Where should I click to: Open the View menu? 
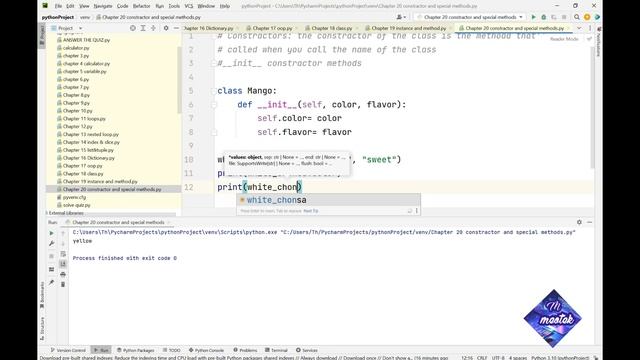tap(84, 6)
